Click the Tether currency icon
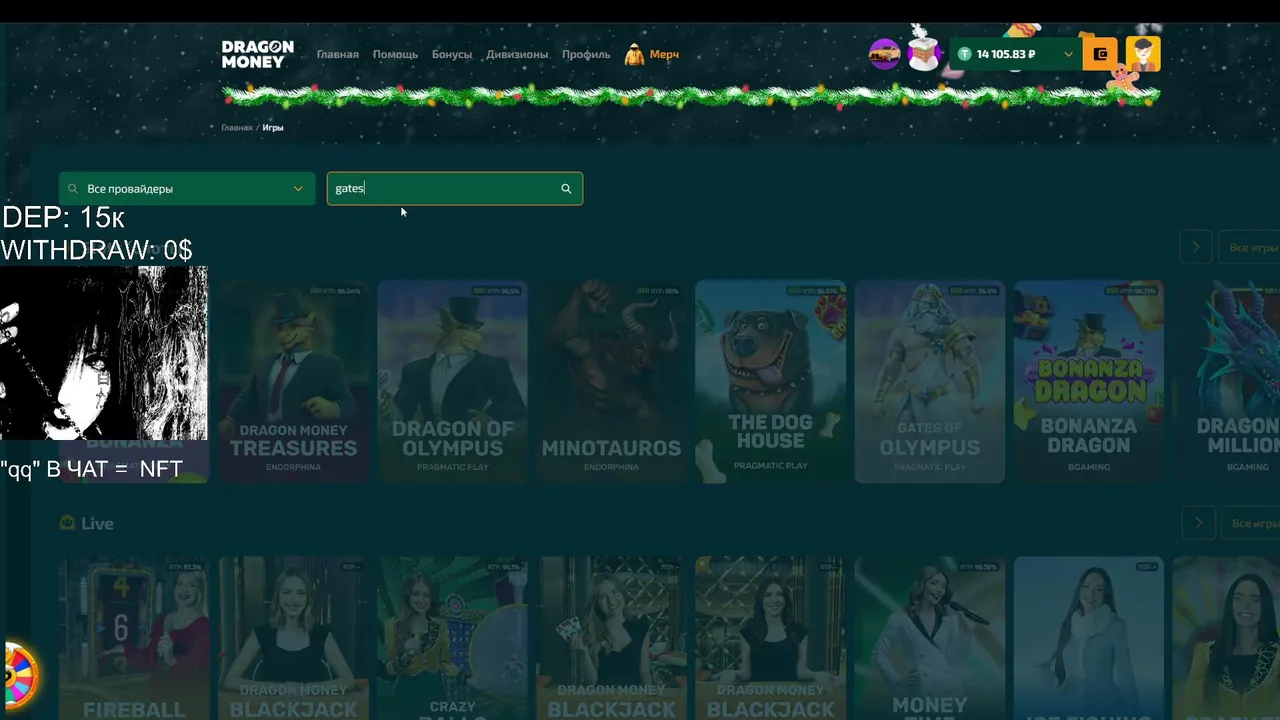1280x720 pixels. [964, 54]
